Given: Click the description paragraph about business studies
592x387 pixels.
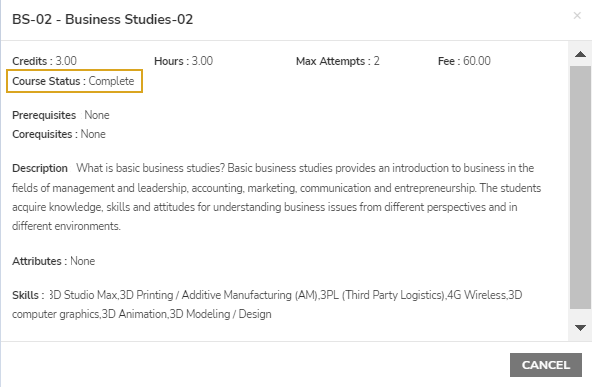Looking at the screenshot, I should (x=277, y=197).
